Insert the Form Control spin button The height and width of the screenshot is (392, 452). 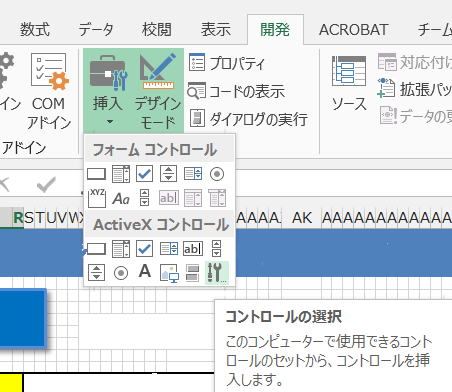click(168, 174)
